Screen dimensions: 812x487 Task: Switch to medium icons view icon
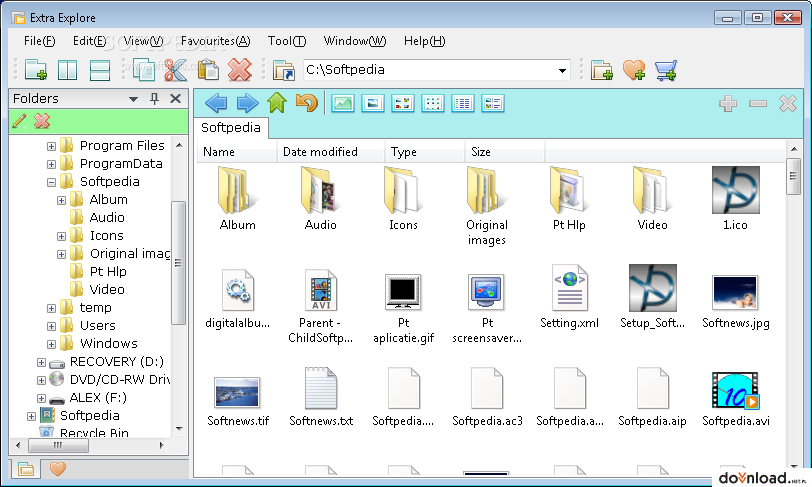point(402,104)
